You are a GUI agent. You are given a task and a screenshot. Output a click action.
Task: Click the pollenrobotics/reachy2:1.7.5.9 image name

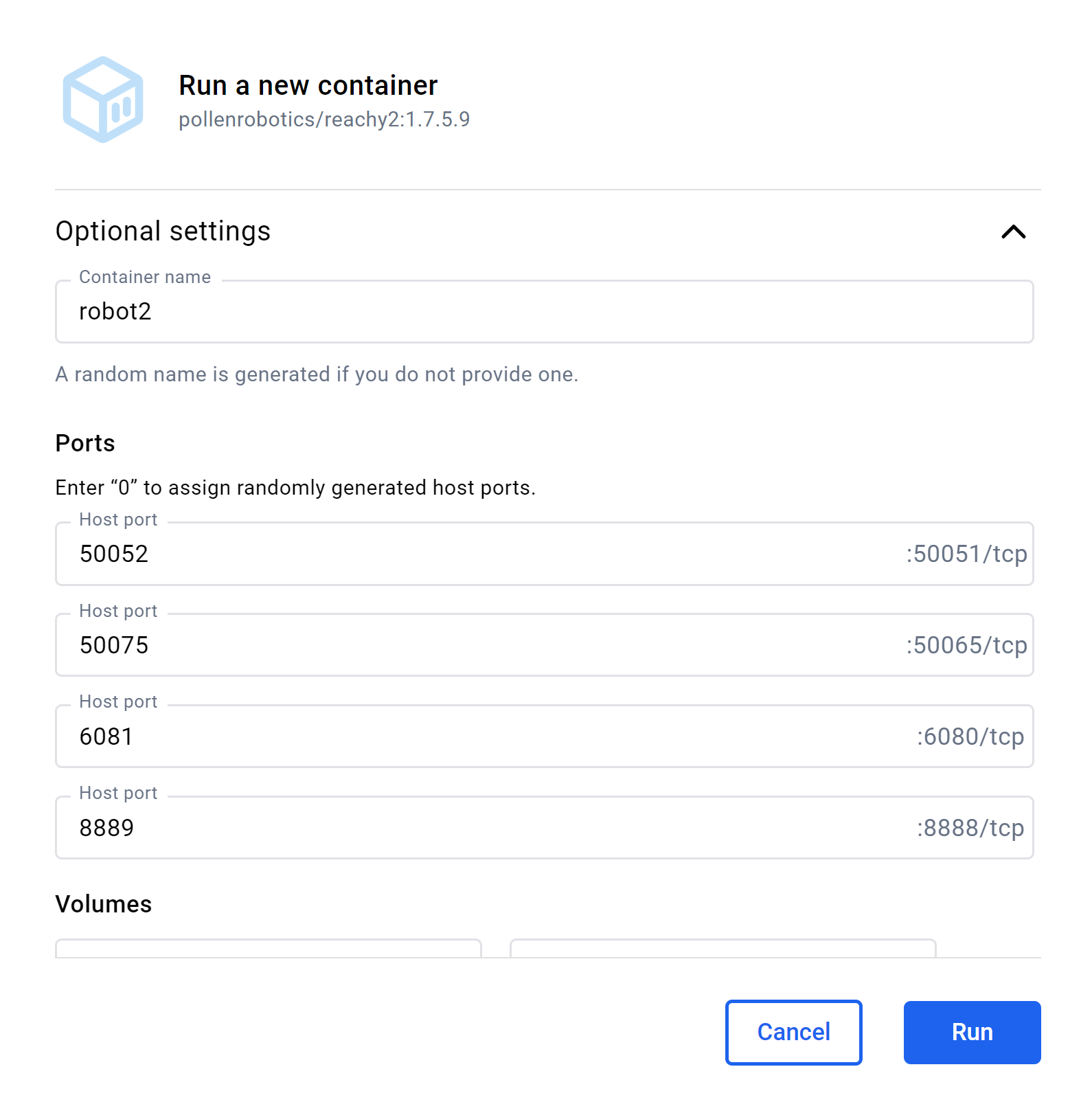pos(324,120)
